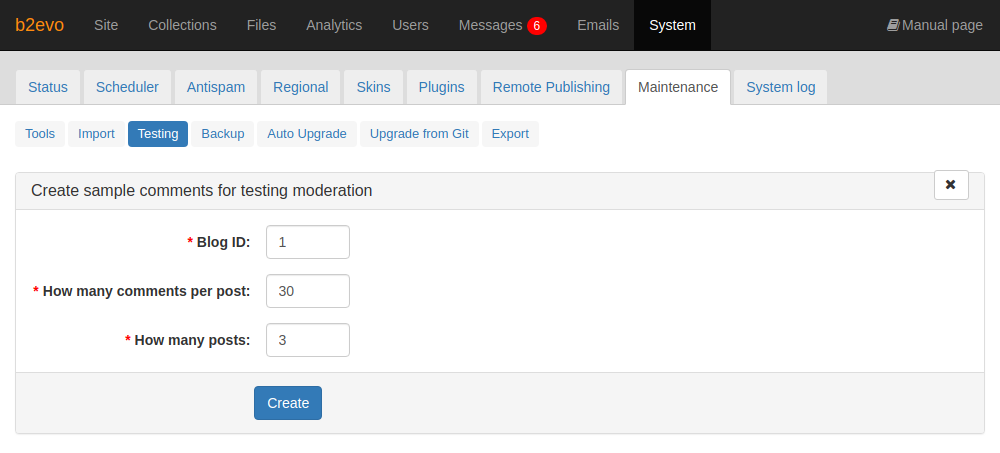
Task: Click the red messages count badge
Action: point(536,26)
